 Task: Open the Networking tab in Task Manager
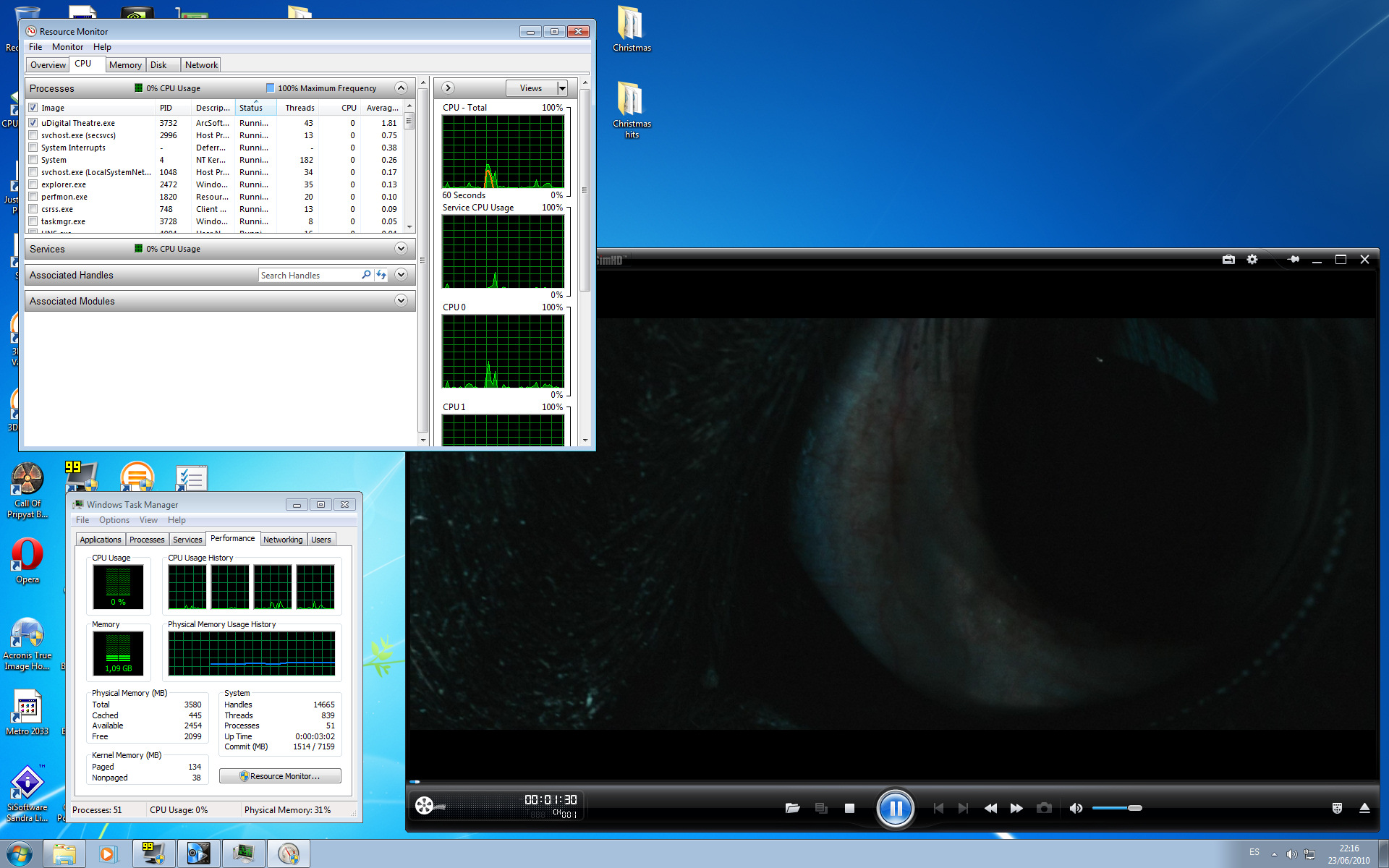(283, 540)
